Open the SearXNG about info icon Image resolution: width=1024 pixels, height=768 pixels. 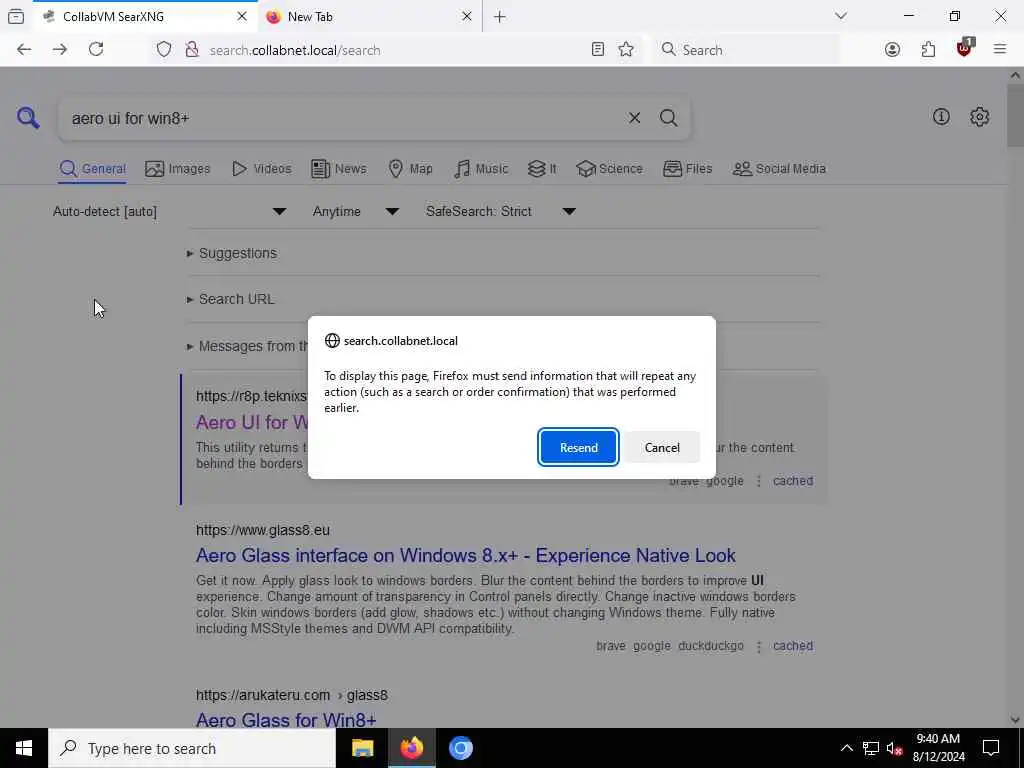coord(941,117)
